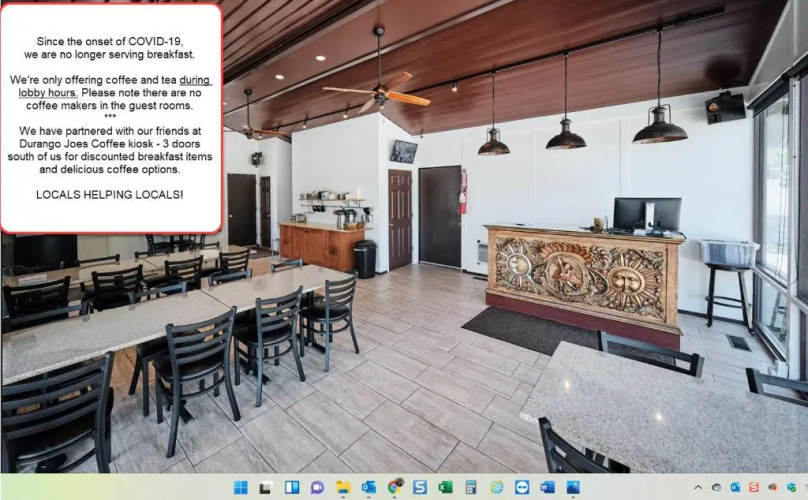Open the Photos app in taskbar

[573, 487]
